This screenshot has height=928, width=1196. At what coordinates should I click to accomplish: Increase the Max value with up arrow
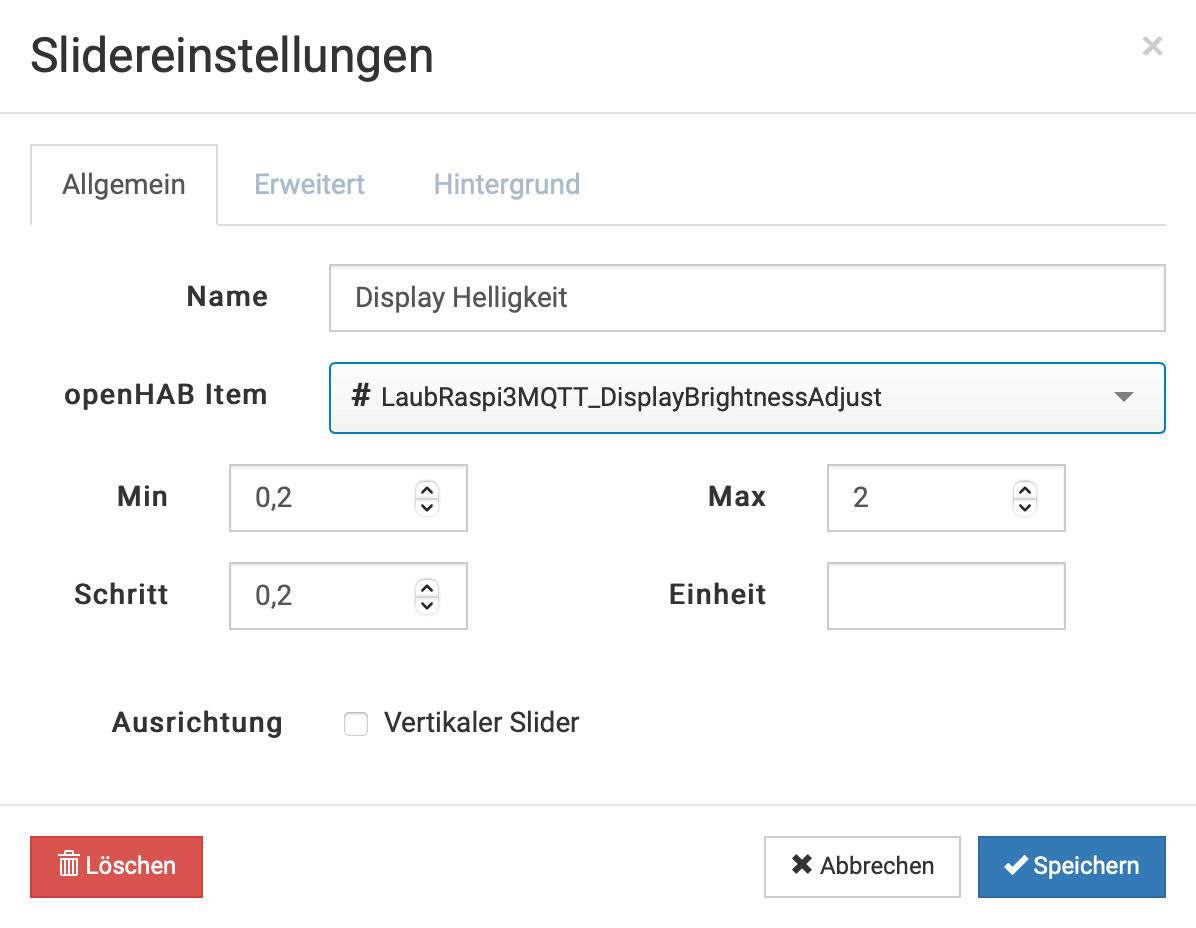(x=1024, y=490)
